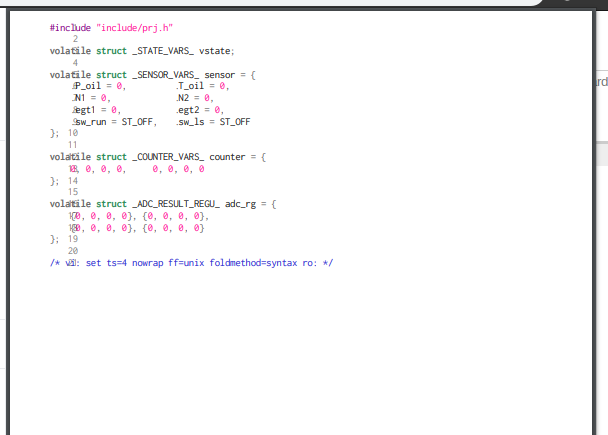Click line number 20
The height and width of the screenshot is (435, 608).
click(73, 251)
